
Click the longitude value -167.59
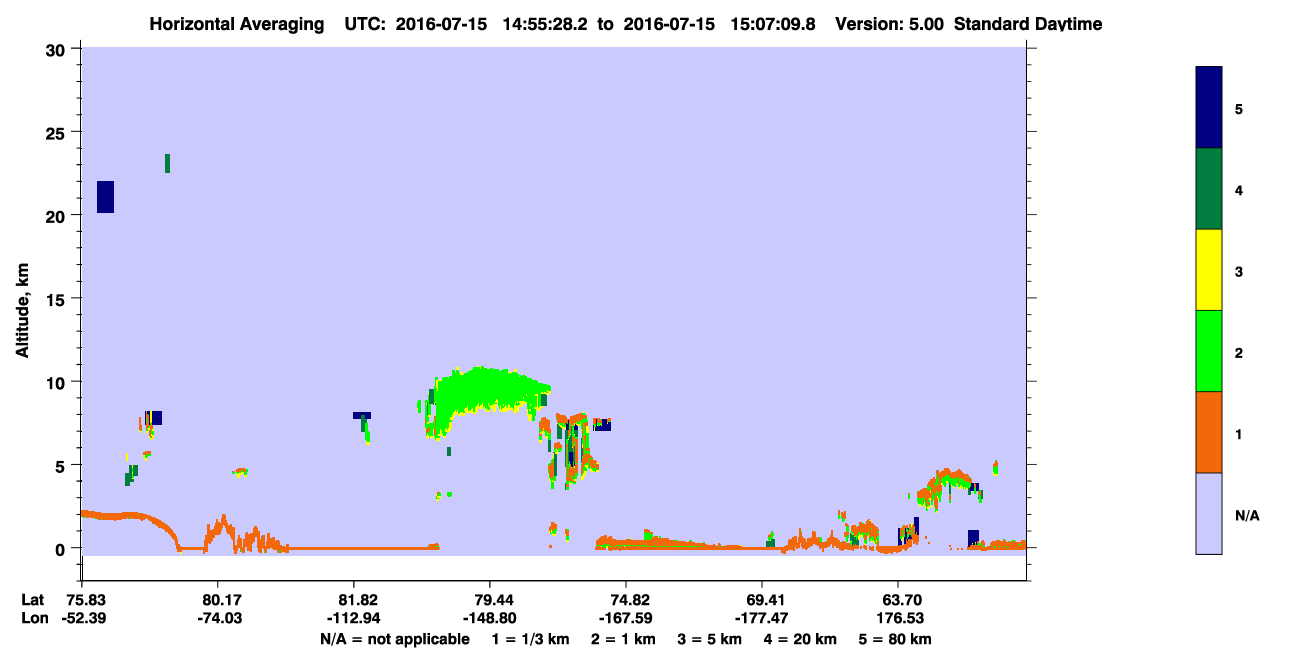(x=626, y=618)
